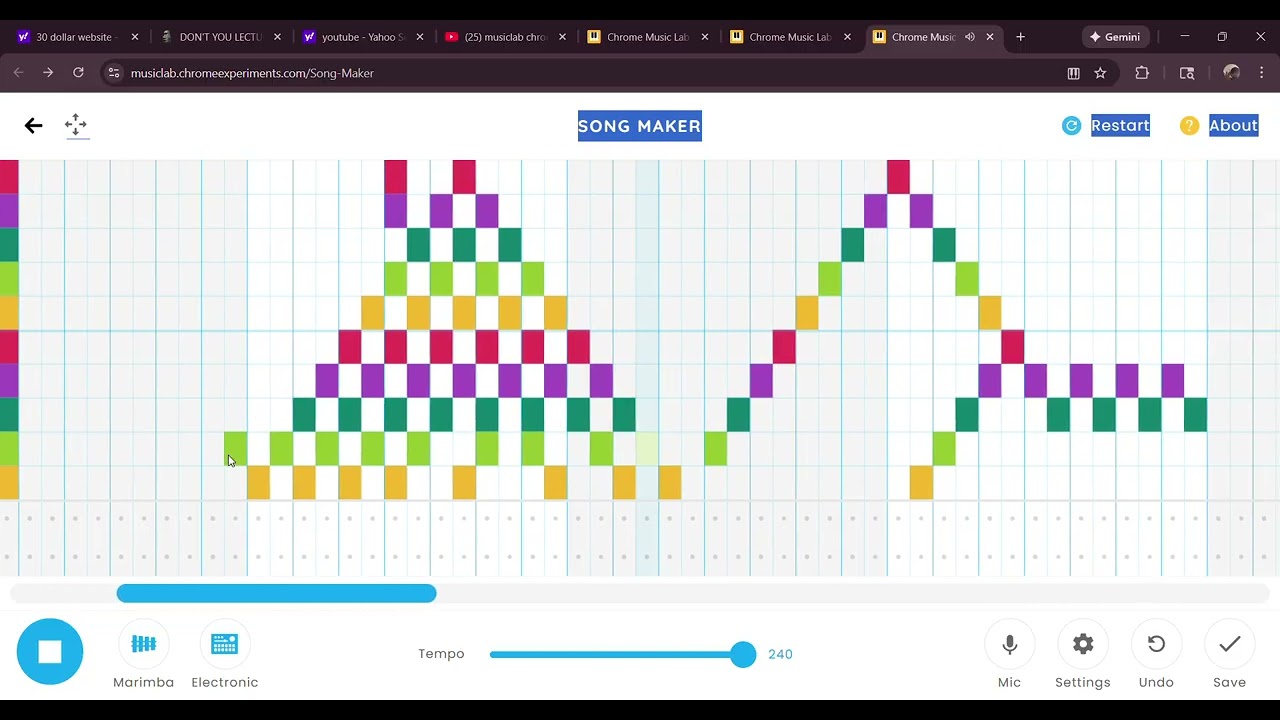Toggle the lone yellow note below the right descent
Screen dimensions: 1280x720
tap(921, 482)
